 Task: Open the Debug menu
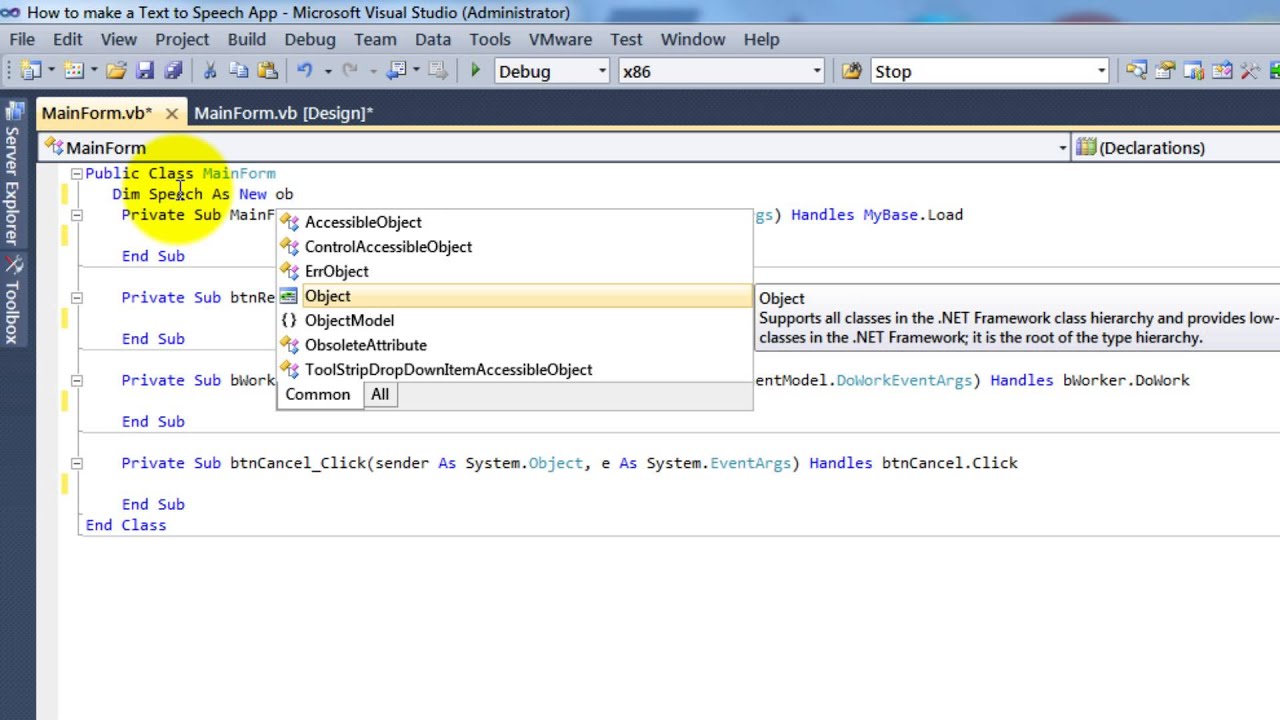pyautogui.click(x=310, y=39)
